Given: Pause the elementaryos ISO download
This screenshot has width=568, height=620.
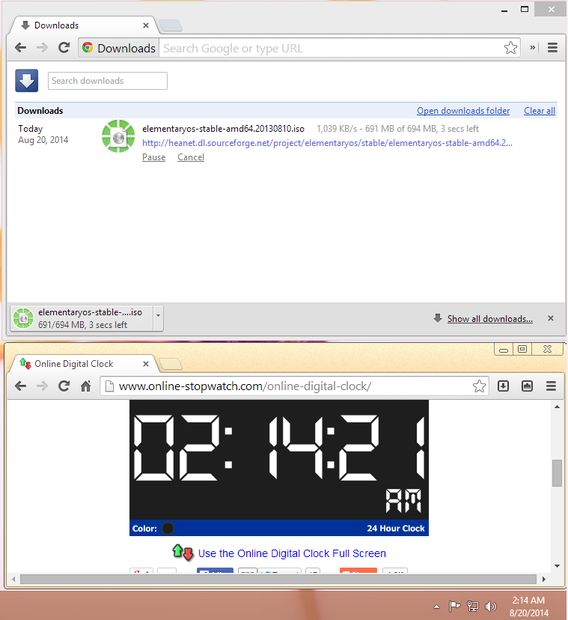Looking at the screenshot, I should click(154, 157).
